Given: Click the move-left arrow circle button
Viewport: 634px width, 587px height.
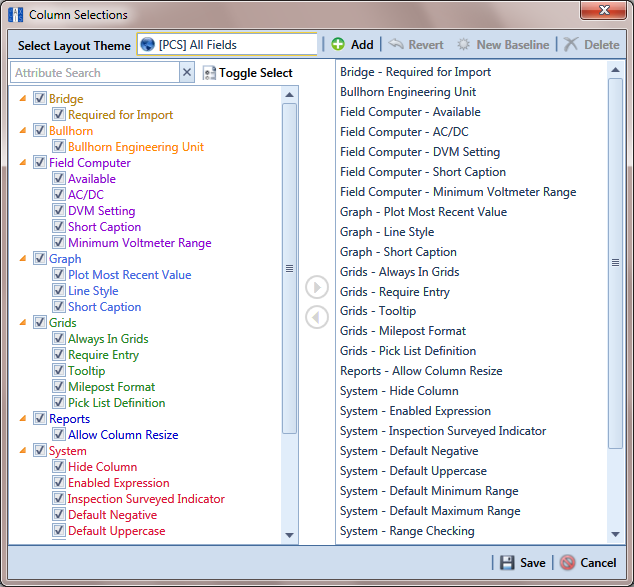Looking at the screenshot, I should tap(317, 318).
